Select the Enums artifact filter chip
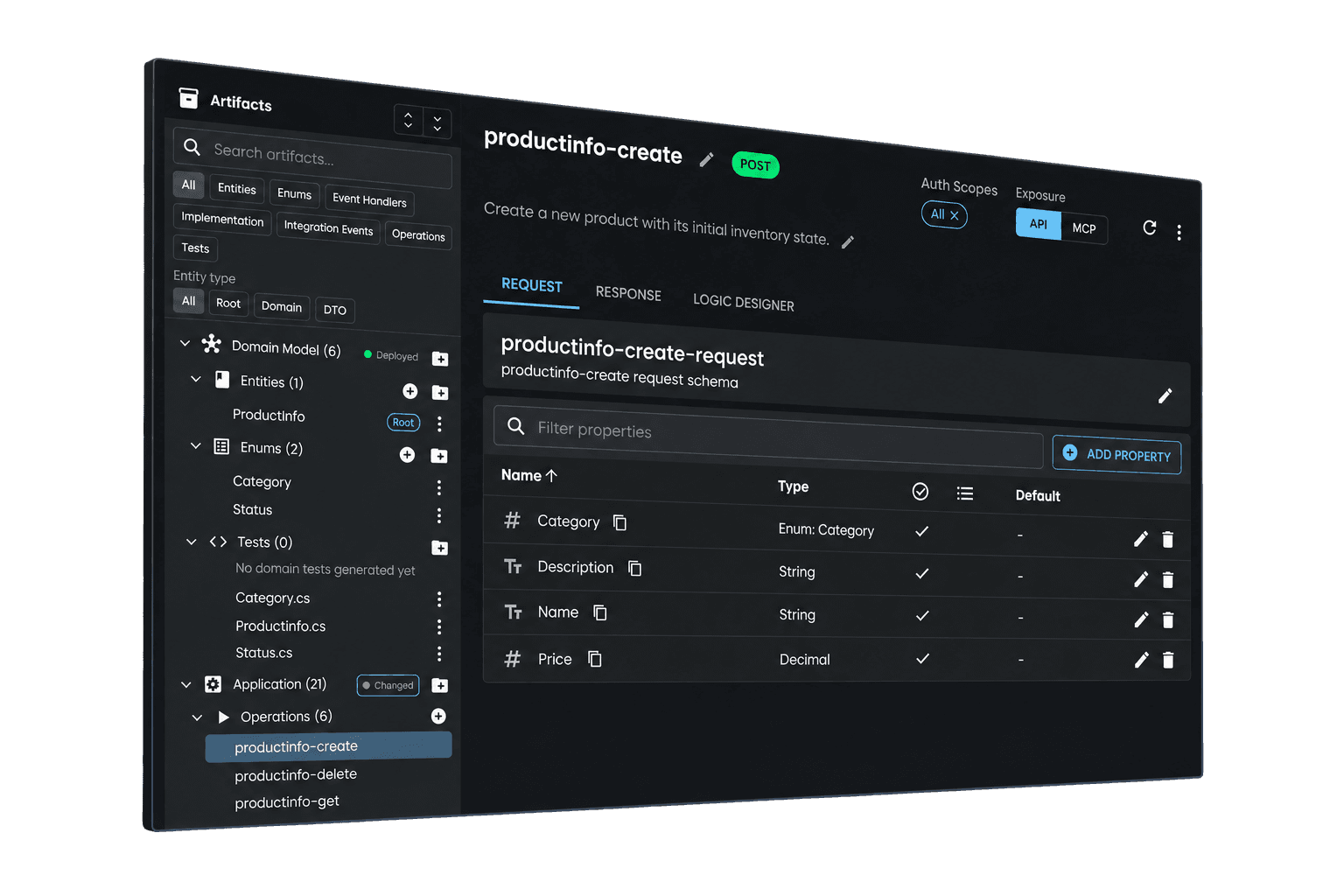Image resolution: width=1344 pixels, height=896 pixels. tap(294, 193)
